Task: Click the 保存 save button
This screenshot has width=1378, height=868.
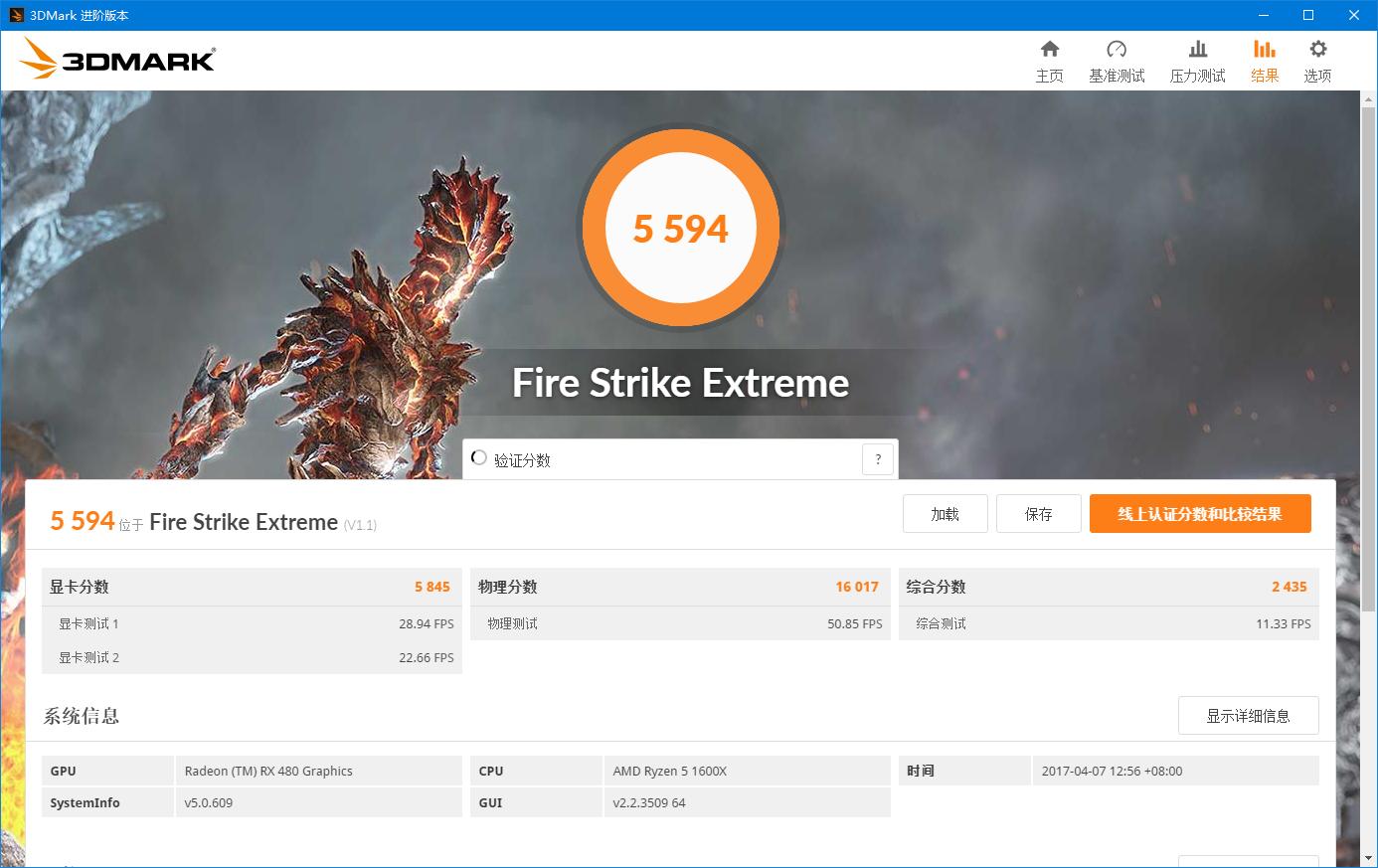Action: click(1038, 513)
